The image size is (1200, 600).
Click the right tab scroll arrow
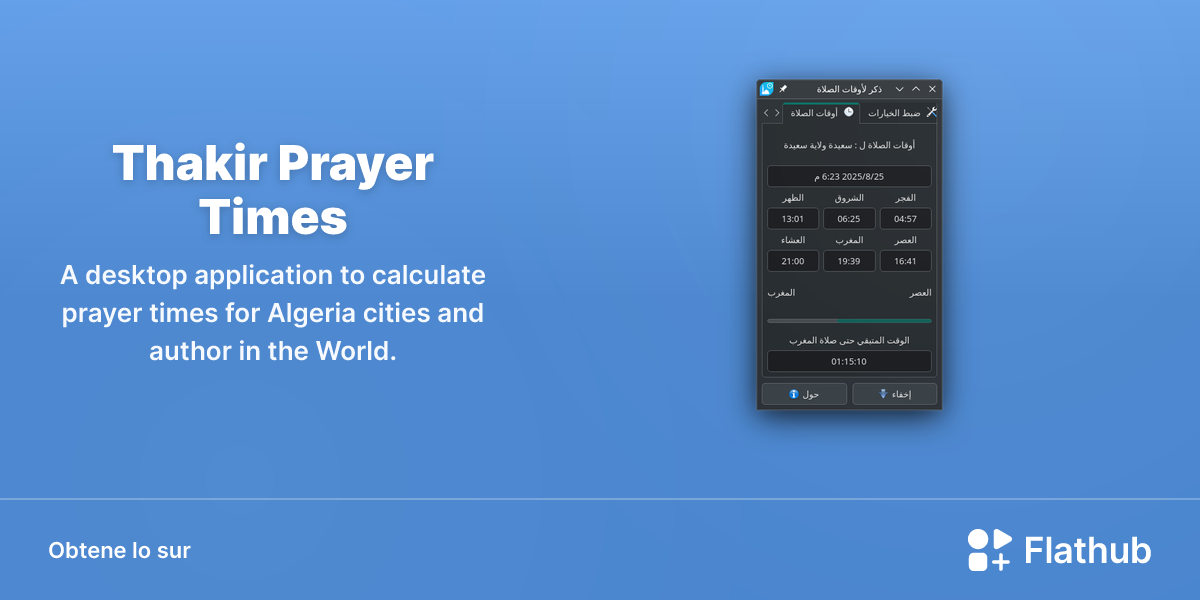[x=777, y=113]
